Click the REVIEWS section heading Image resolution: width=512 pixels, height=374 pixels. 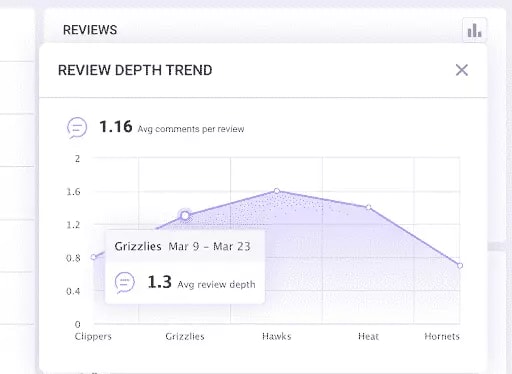[90, 30]
